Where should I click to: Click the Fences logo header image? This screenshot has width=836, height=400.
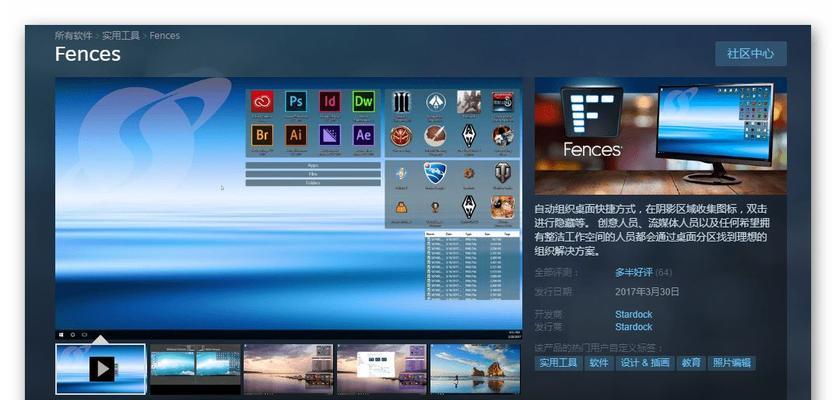pos(661,136)
